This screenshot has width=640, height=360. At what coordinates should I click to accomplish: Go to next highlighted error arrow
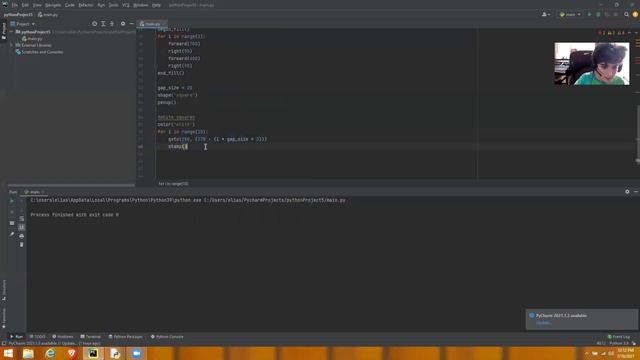pyautogui.click(x=636, y=33)
